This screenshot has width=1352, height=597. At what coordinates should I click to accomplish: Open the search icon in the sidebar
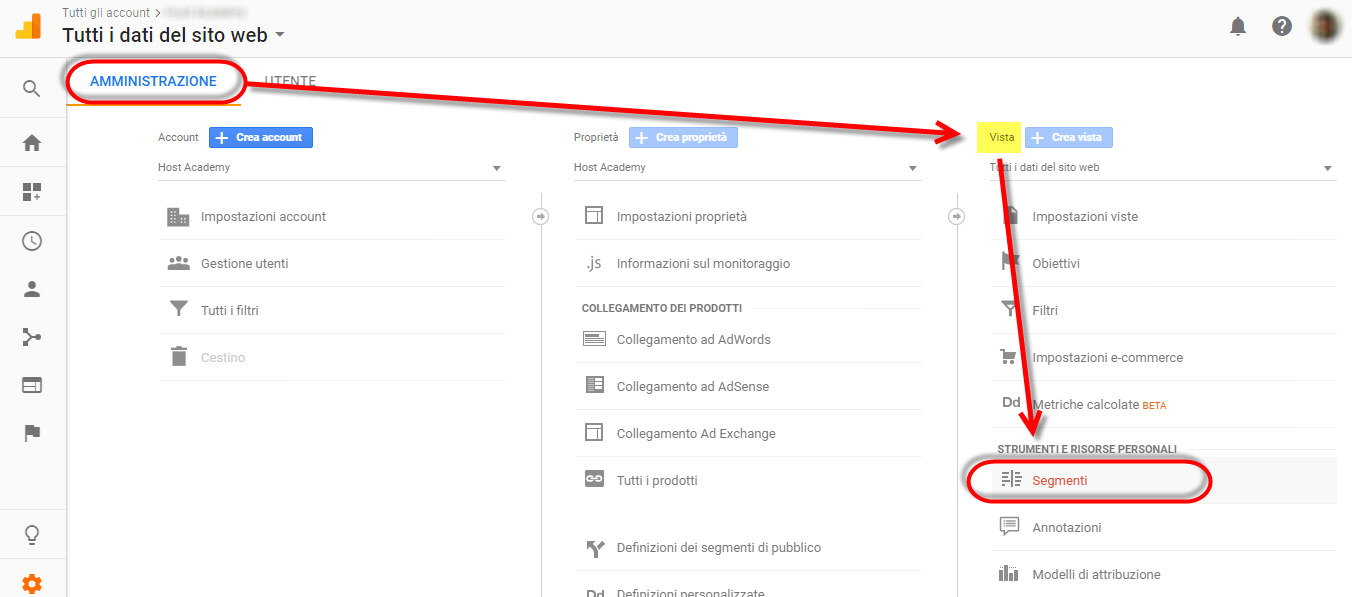[x=31, y=87]
